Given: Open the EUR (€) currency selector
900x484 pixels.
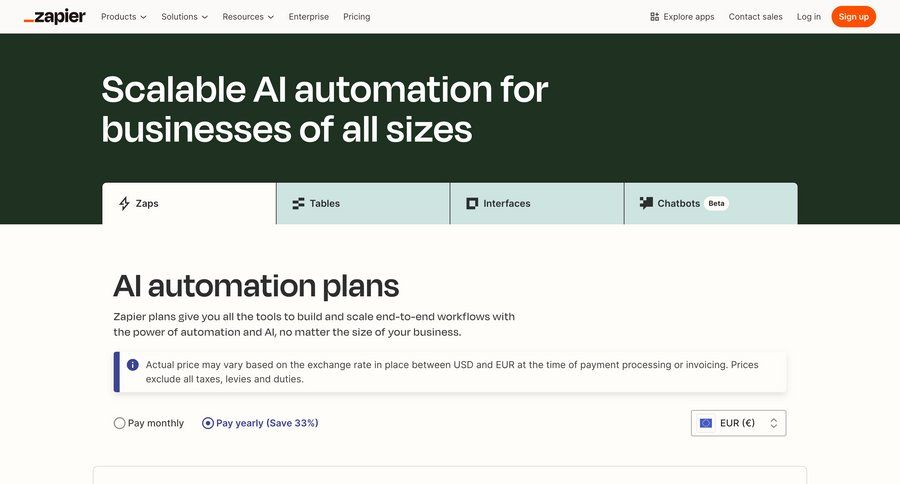Looking at the screenshot, I should [738, 423].
